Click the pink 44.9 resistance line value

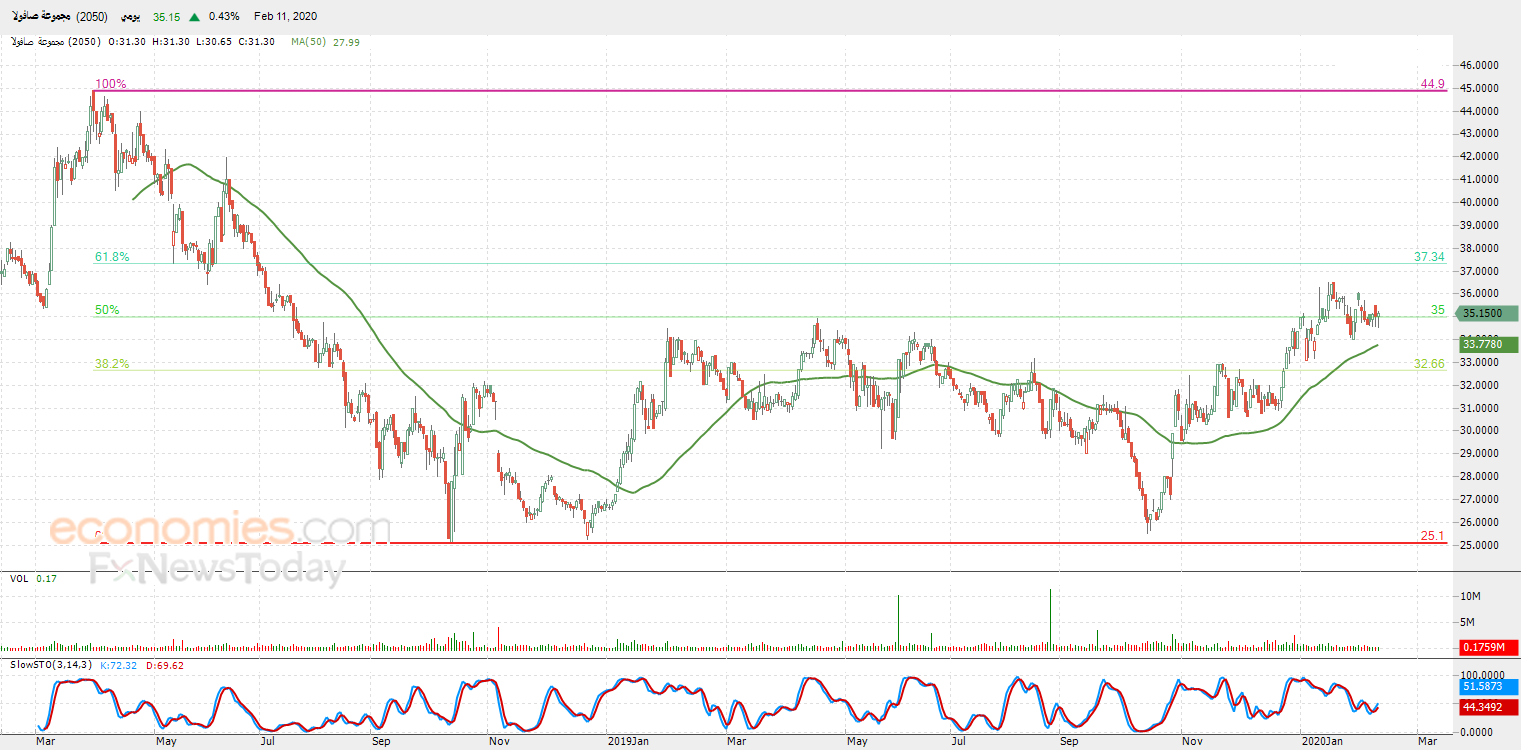pos(1432,84)
